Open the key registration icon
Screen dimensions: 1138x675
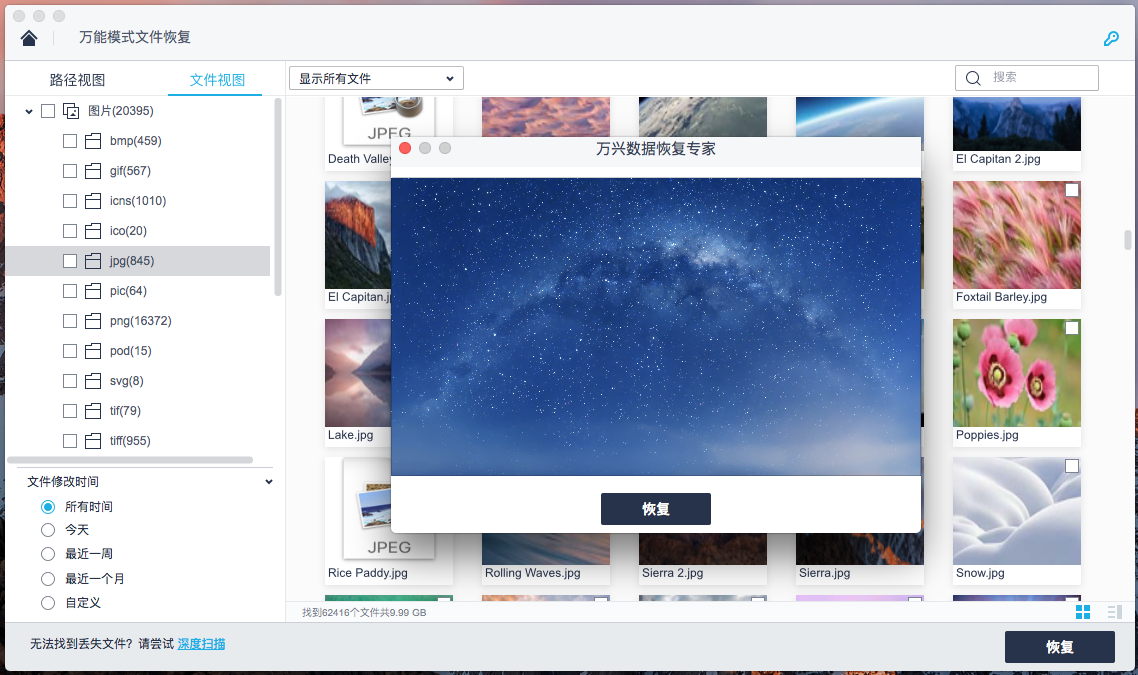coord(1111,38)
